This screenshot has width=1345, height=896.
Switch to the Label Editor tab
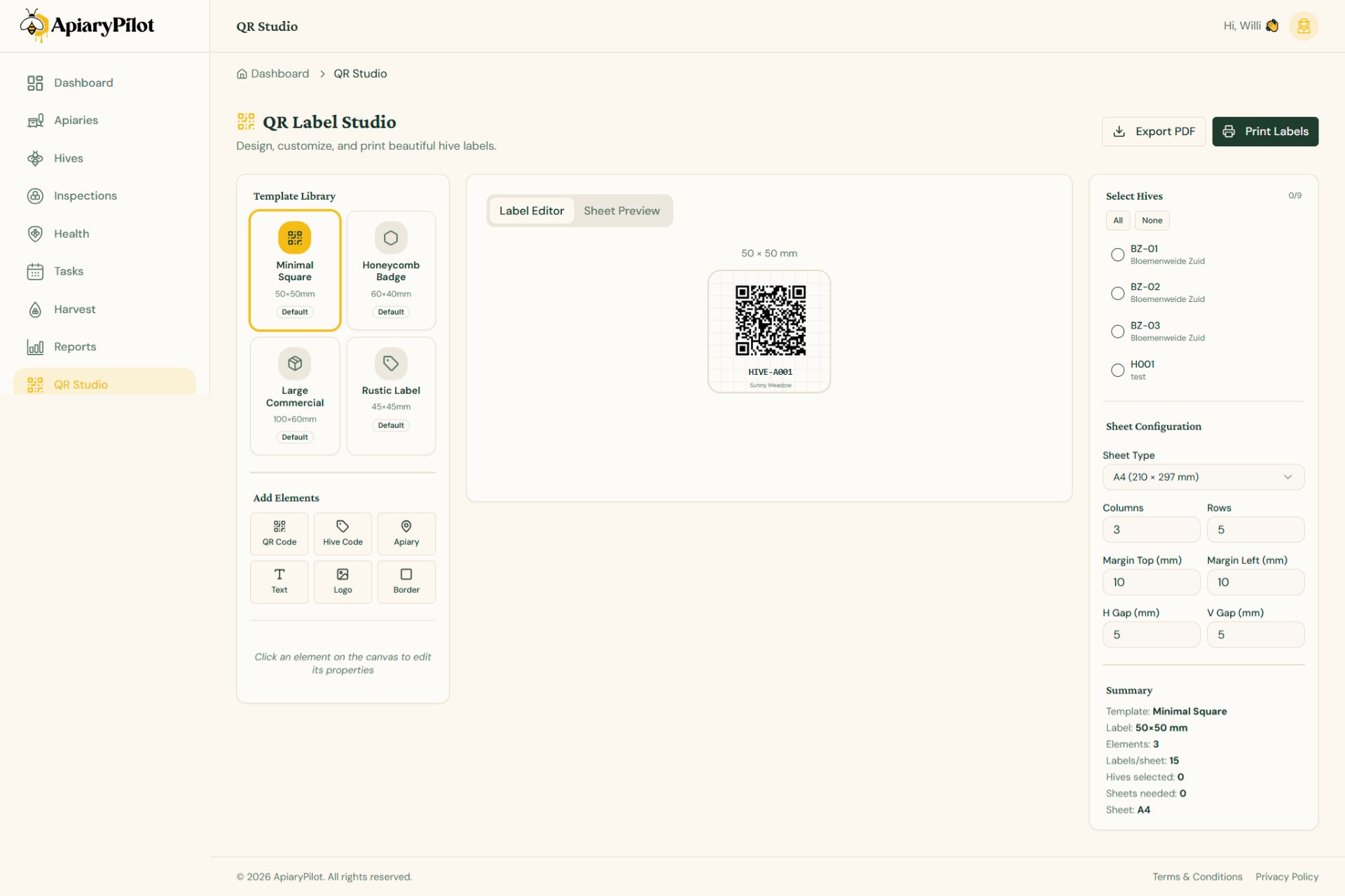[531, 211]
